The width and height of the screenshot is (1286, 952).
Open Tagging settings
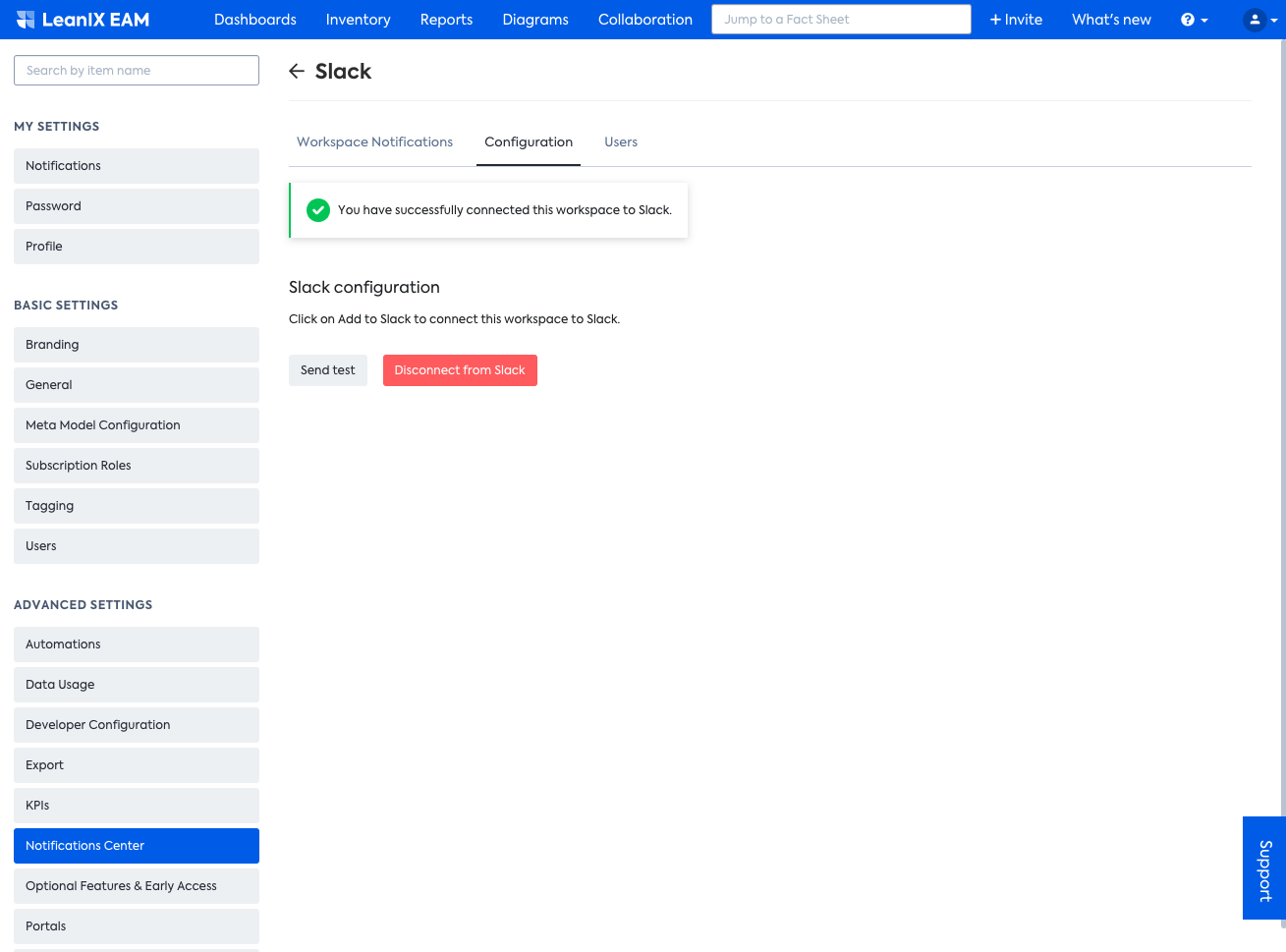point(137,506)
